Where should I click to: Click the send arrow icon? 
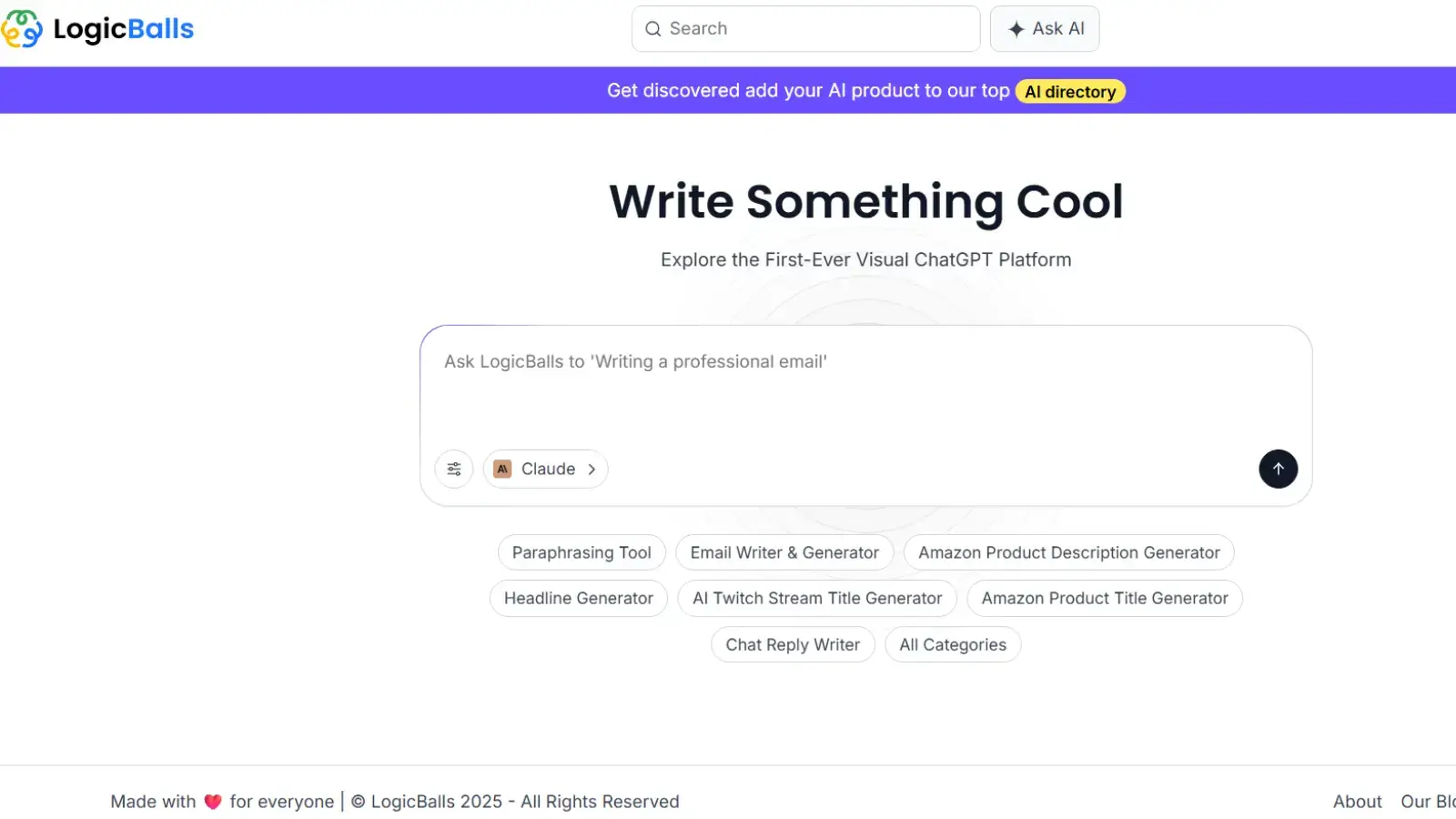(x=1279, y=469)
